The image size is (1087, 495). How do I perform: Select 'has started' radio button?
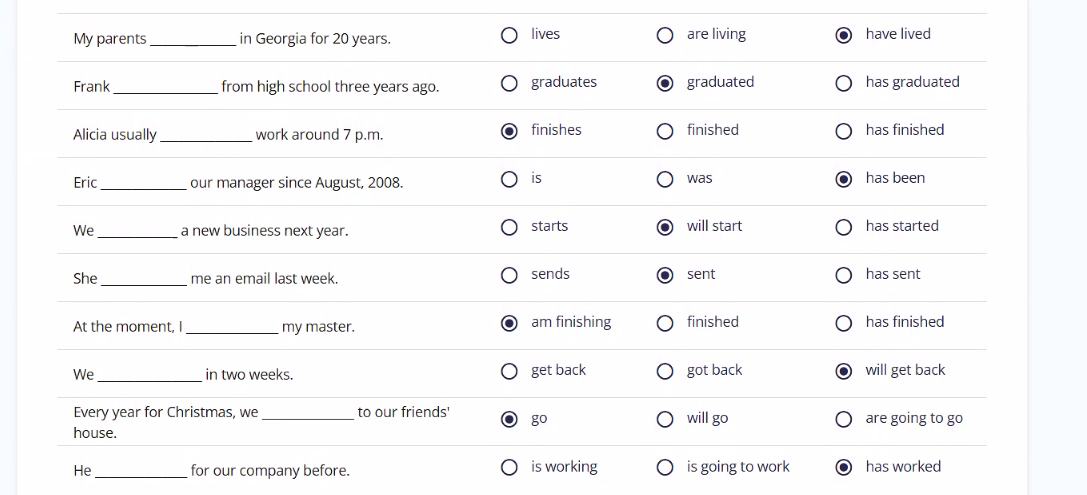844,227
